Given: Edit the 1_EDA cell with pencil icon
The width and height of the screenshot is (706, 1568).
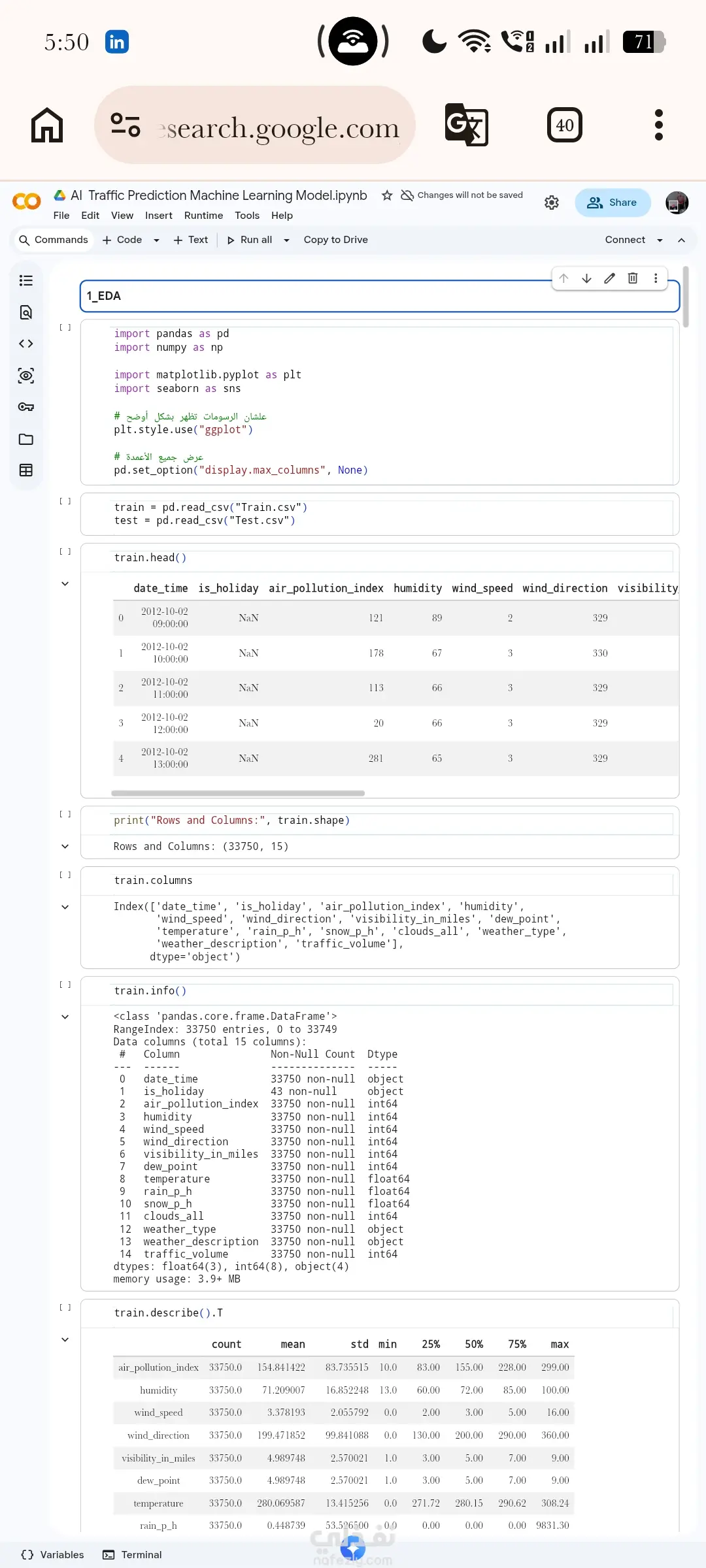Looking at the screenshot, I should 609,278.
